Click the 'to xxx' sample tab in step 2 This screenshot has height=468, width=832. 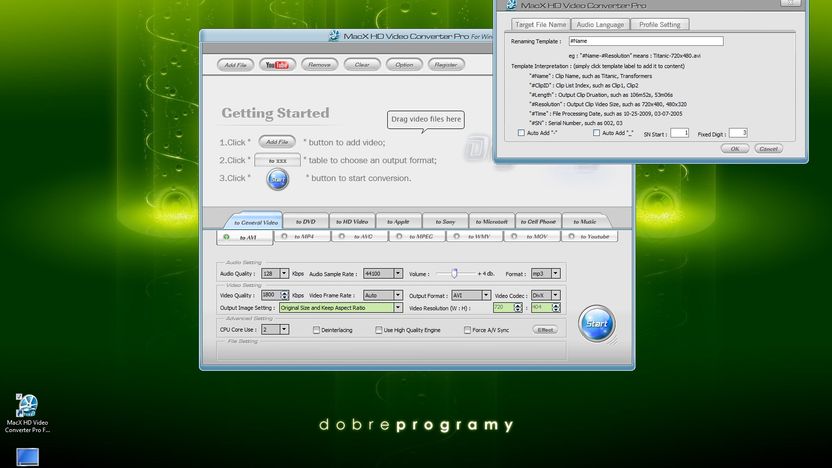pyautogui.click(x=278, y=160)
